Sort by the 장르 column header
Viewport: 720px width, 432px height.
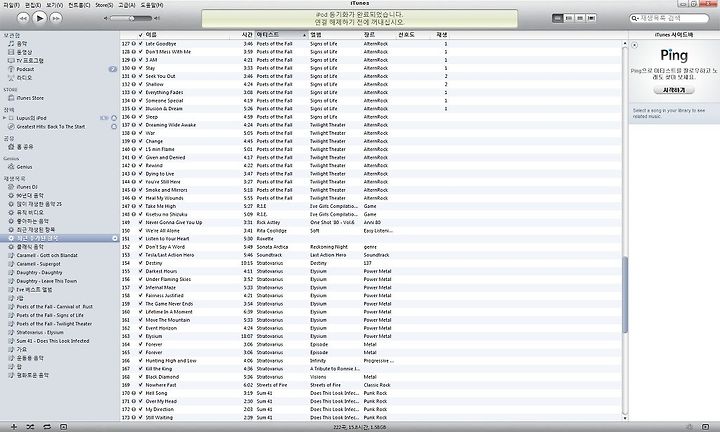point(379,35)
